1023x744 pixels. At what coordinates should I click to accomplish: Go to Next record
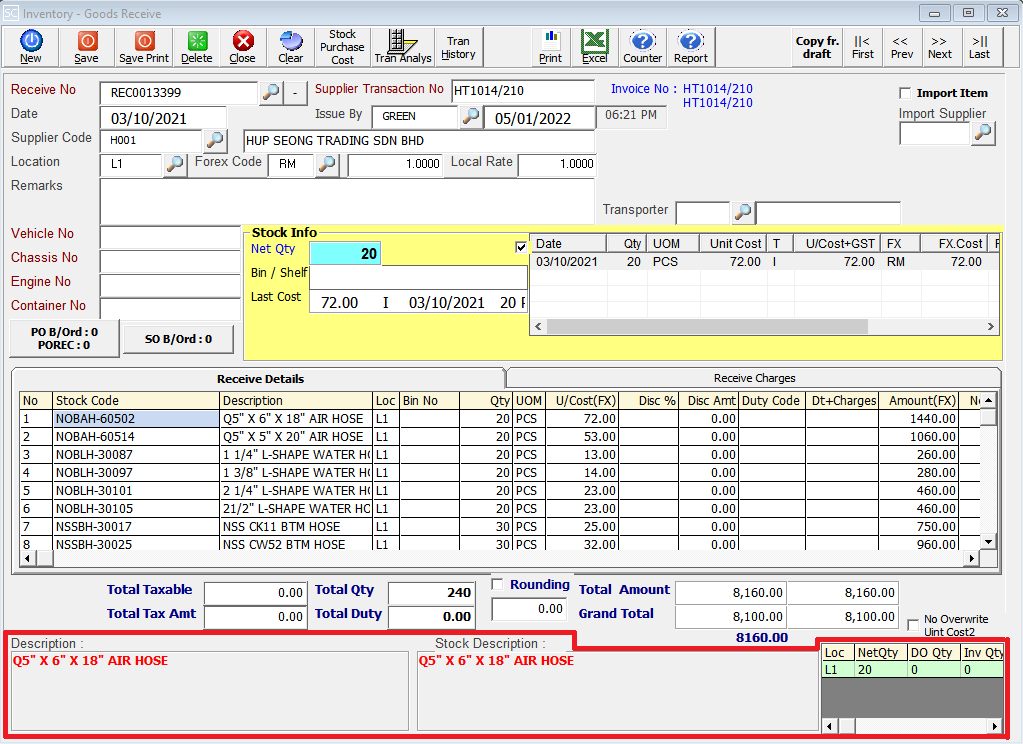pyautogui.click(x=940, y=47)
